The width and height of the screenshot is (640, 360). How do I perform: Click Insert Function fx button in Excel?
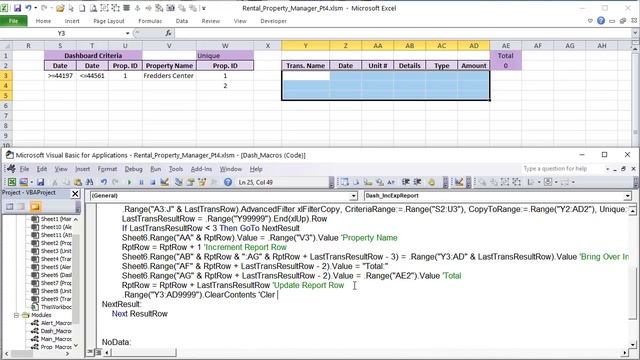click(168, 33)
